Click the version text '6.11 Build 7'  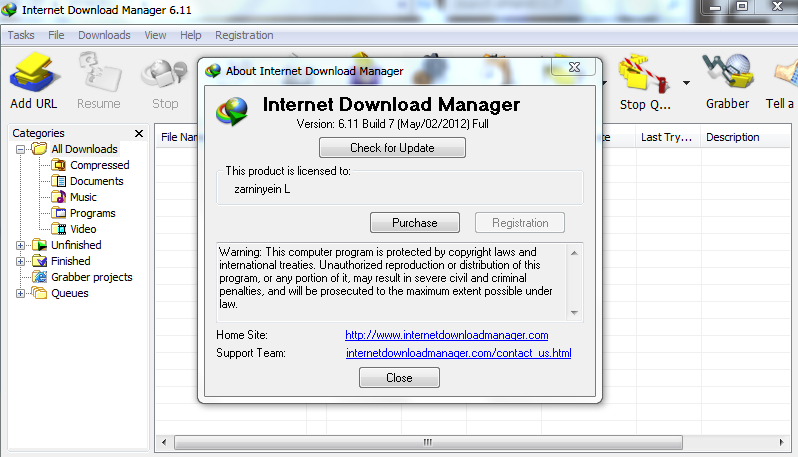[x=366, y=124]
